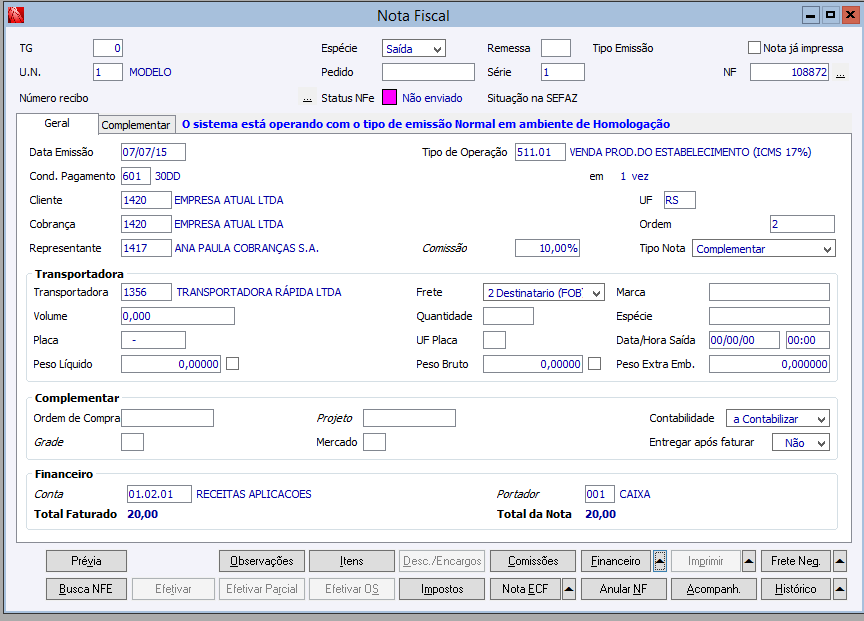This screenshot has width=864, height=621.
Task: Tick the checkbox beside Peso Bruto
Action: point(594,364)
